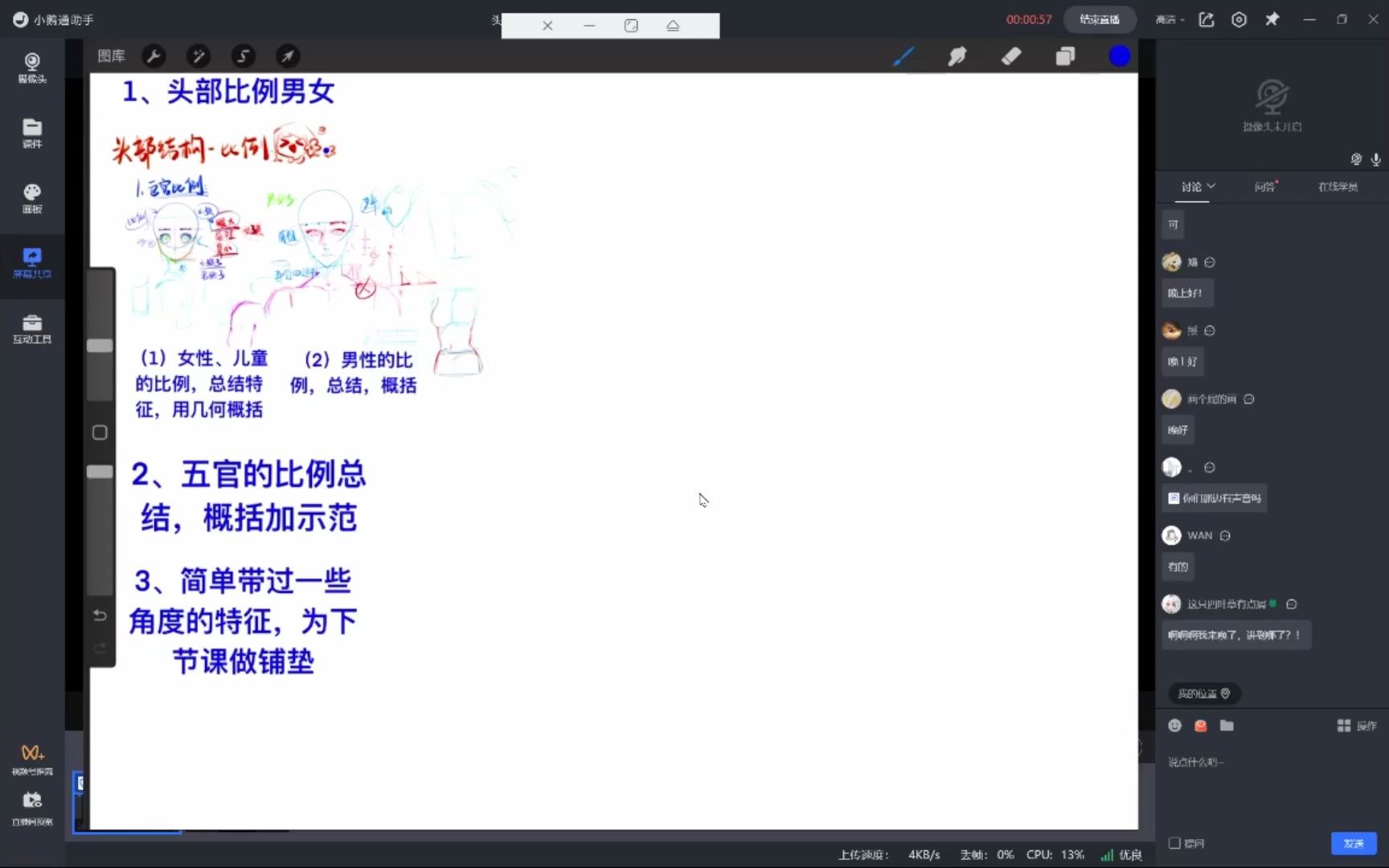Select the S-shaped selection tool
This screenshot has width=1389, height=868.
pyautogui.click(x=243, y=55)
